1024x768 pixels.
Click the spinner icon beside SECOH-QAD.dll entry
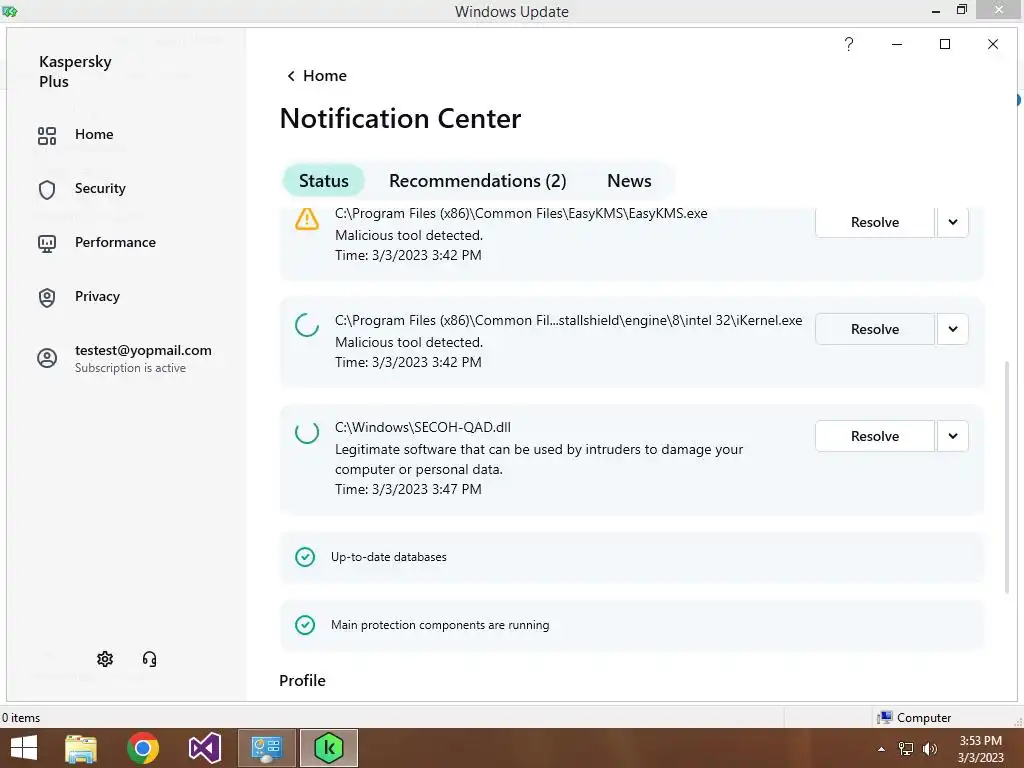(x=307, y=432)
